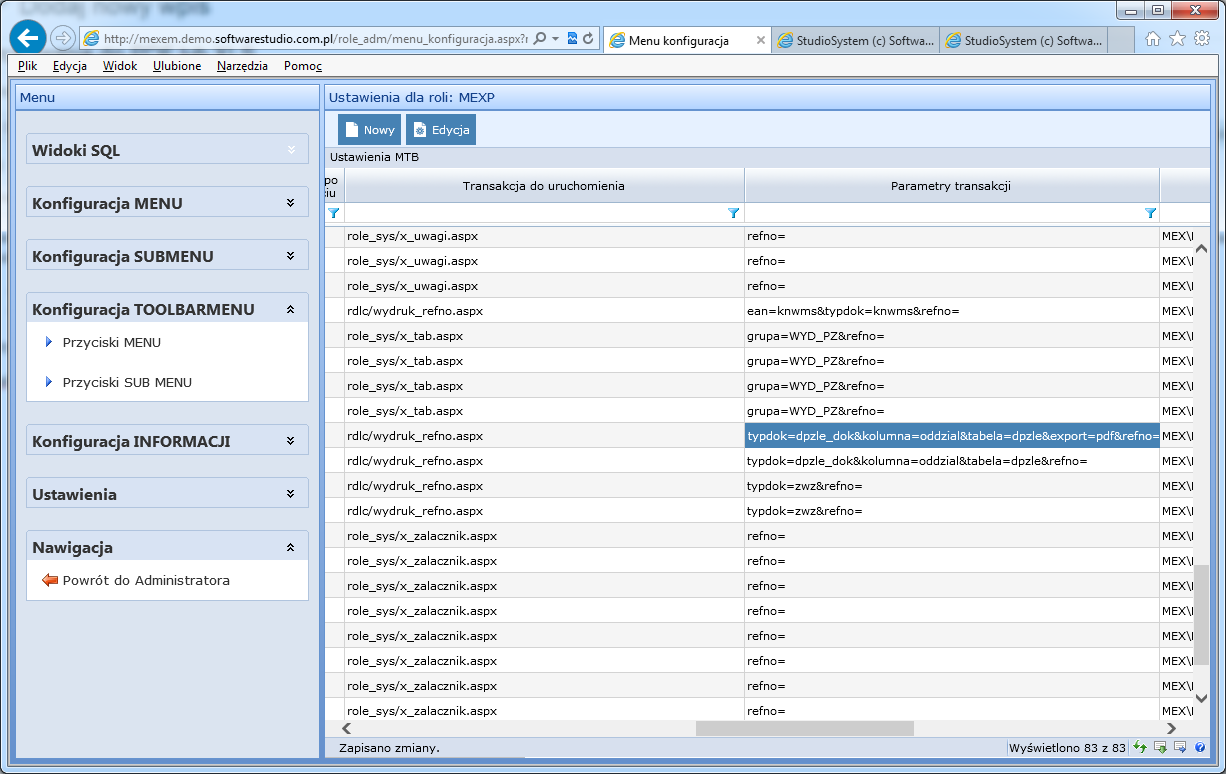Click grid scroll-up arrow
This screenshot has width=1226, height=774.
(1201, 248)
